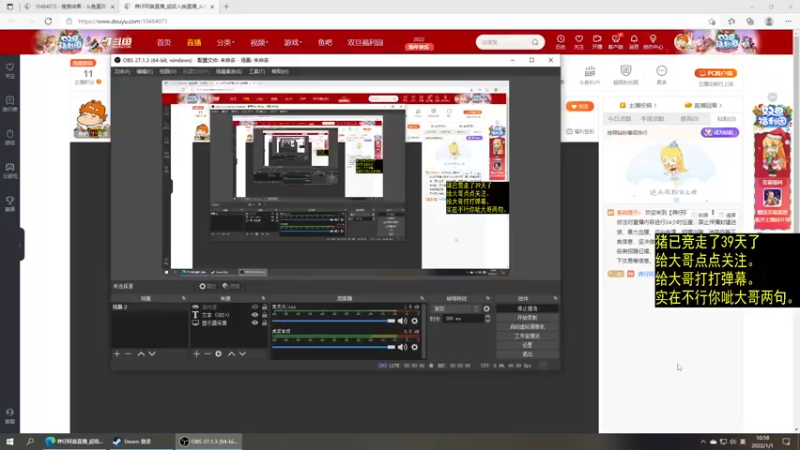Image resolution: width=800 pixels, height=450 pixels.
Task: Open OBS Scene Collection menu
Action: point(229,72)
